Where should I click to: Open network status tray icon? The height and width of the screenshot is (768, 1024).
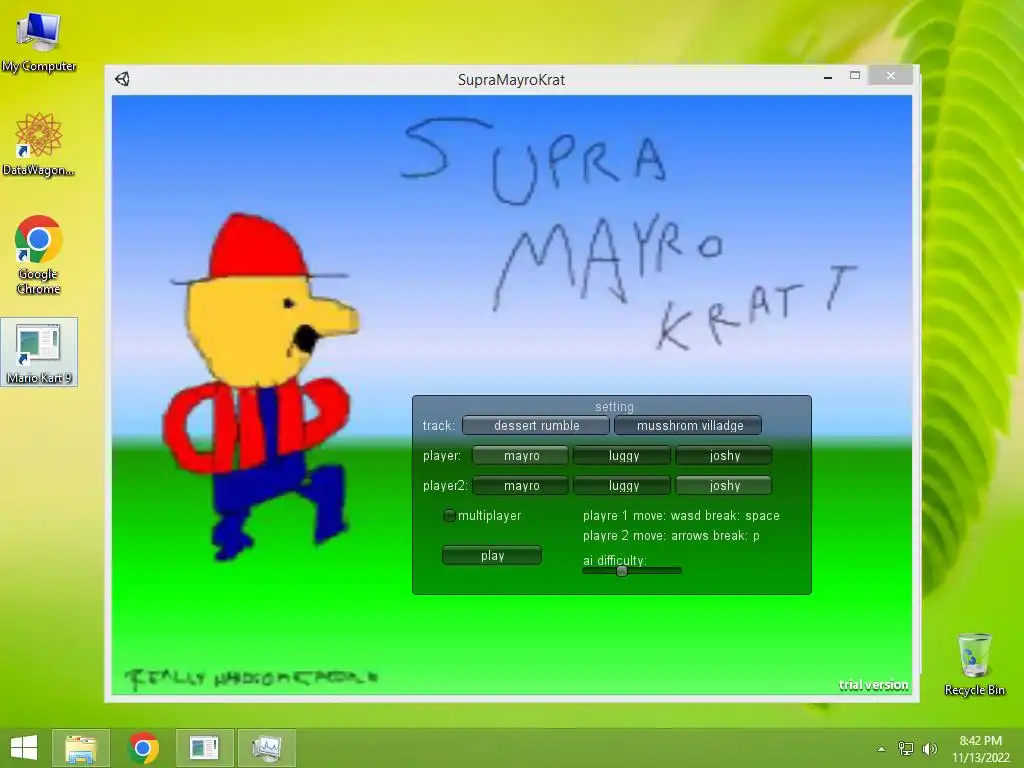906,749
